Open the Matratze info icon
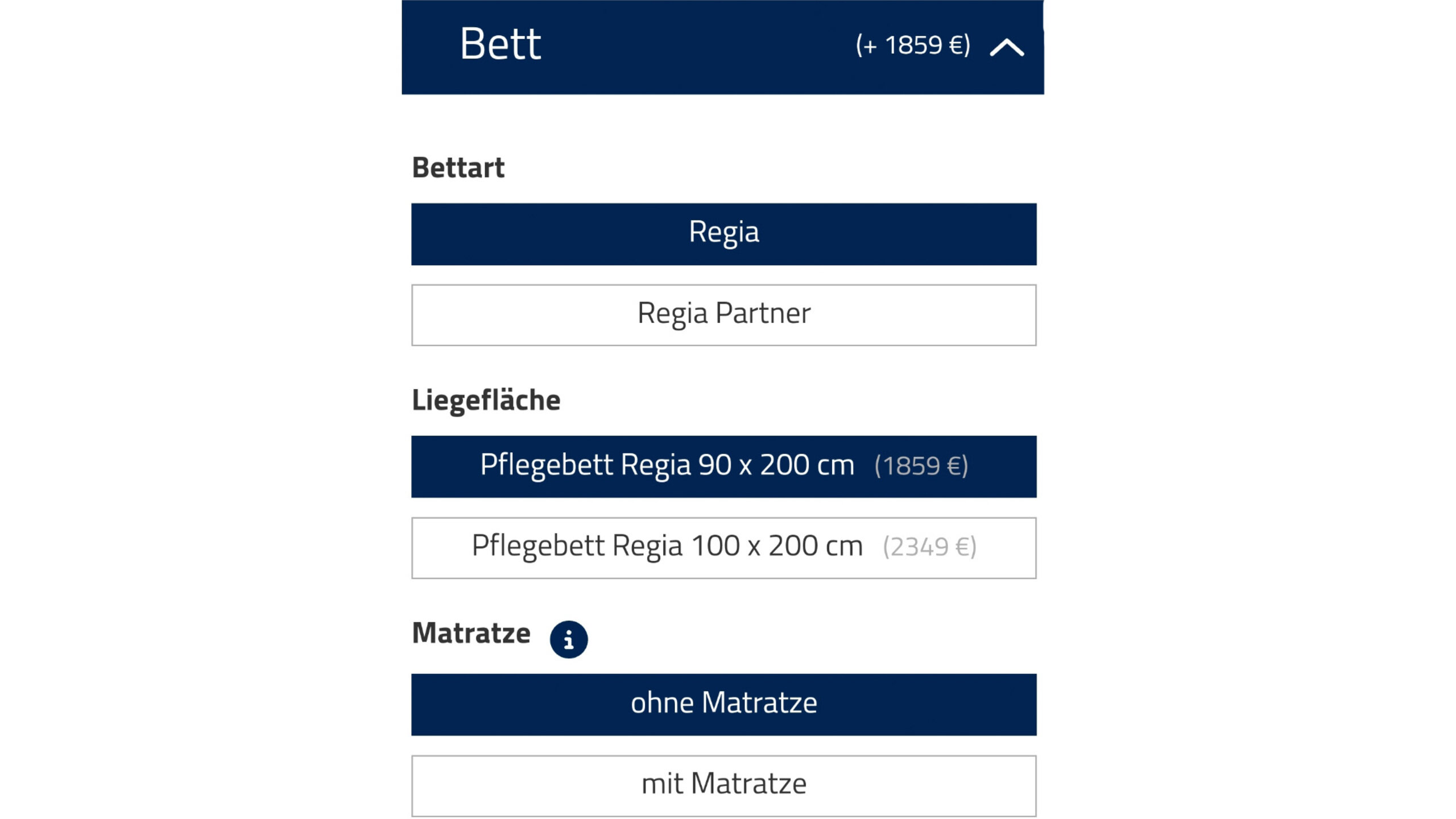 point(568,639)
